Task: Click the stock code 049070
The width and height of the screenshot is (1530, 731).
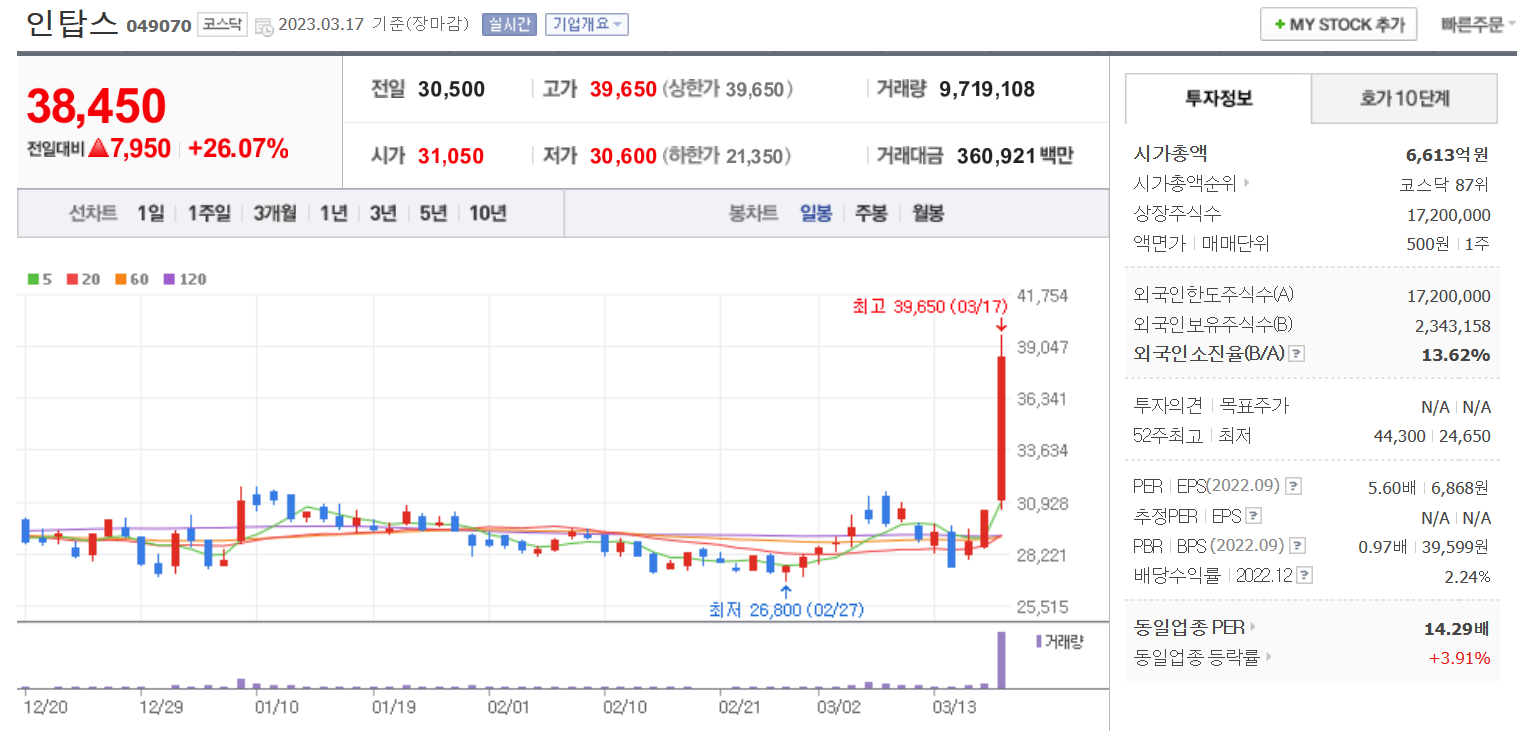Action: pyautogui.click(x=159, y=26)
